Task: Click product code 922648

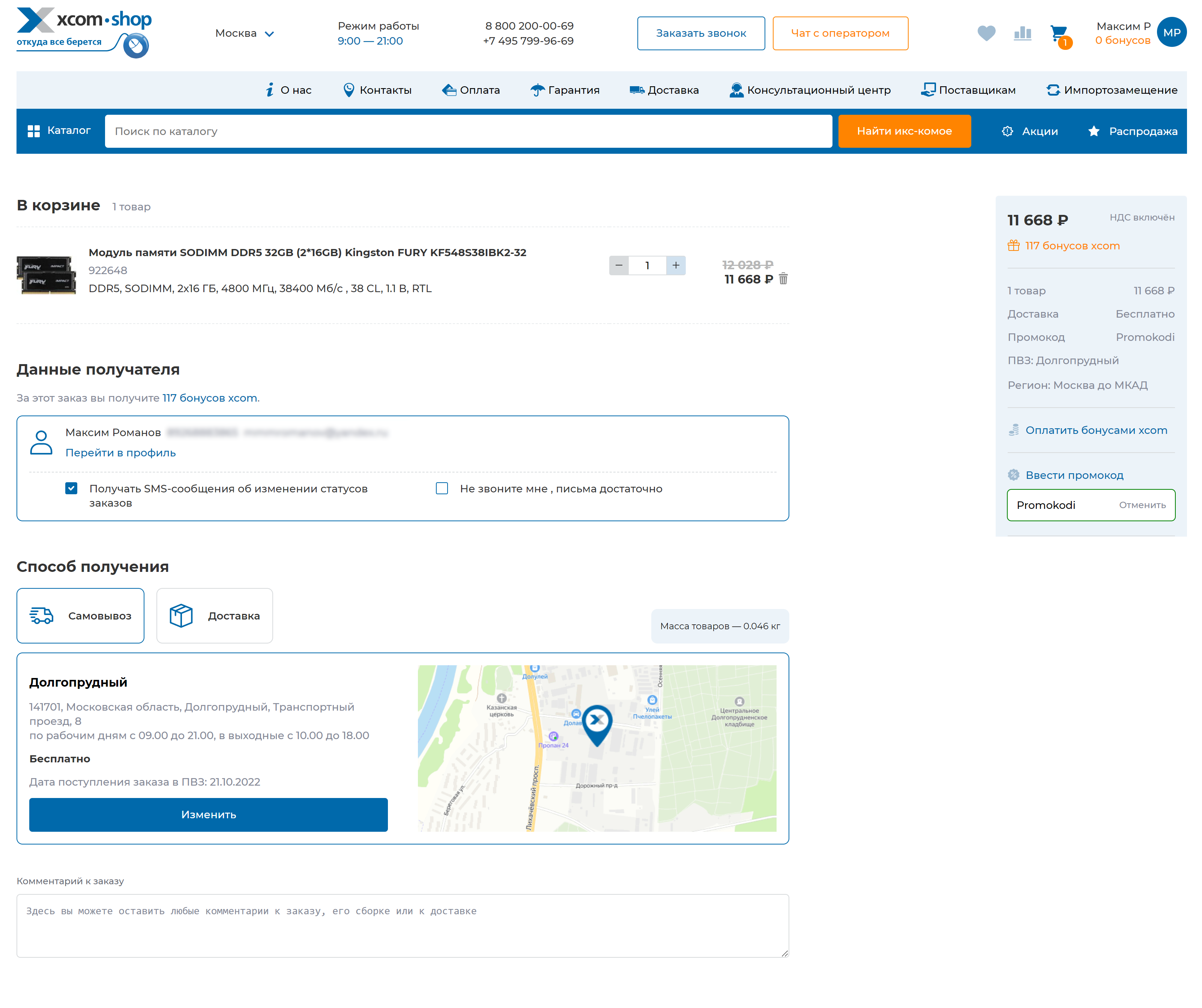Action: (x=108, y=270)
